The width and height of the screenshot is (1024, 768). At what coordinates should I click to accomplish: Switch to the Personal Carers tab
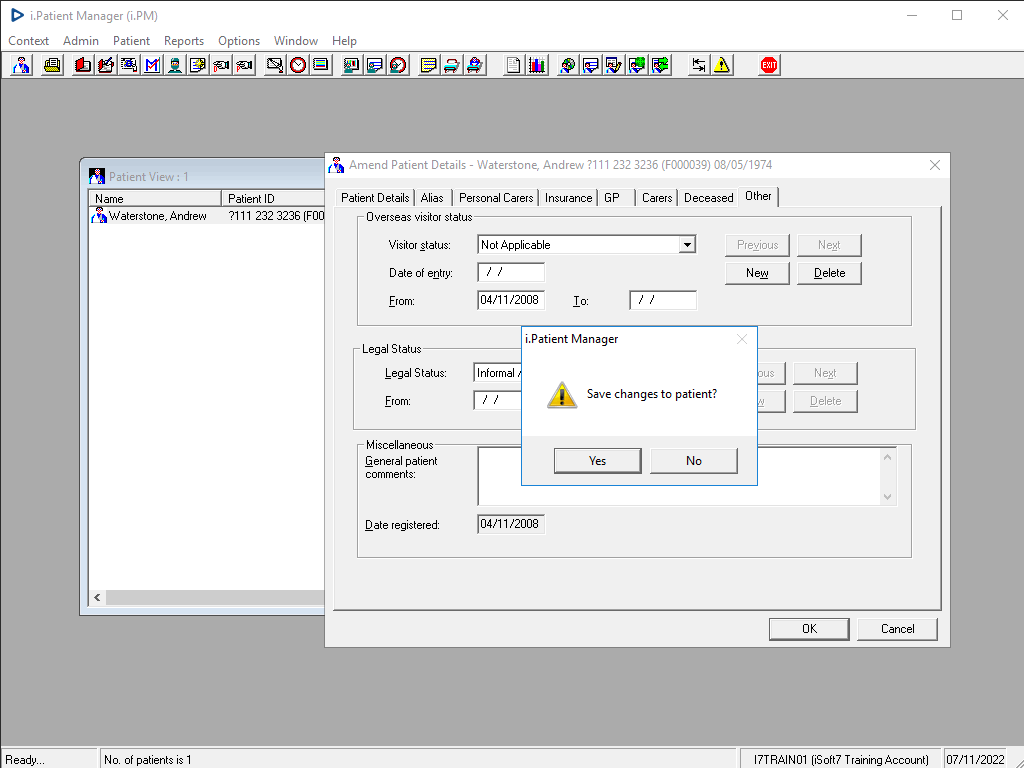(496, 198)
